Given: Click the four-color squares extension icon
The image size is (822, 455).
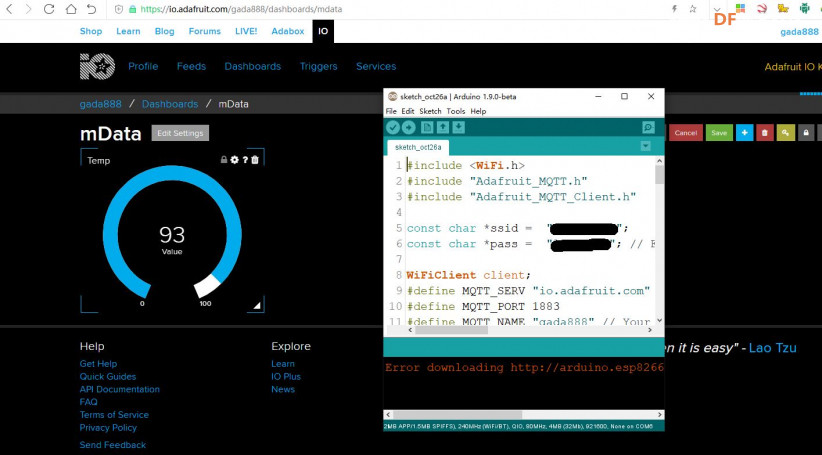Looking at the screenshot, I should click(x=740, y=8).
